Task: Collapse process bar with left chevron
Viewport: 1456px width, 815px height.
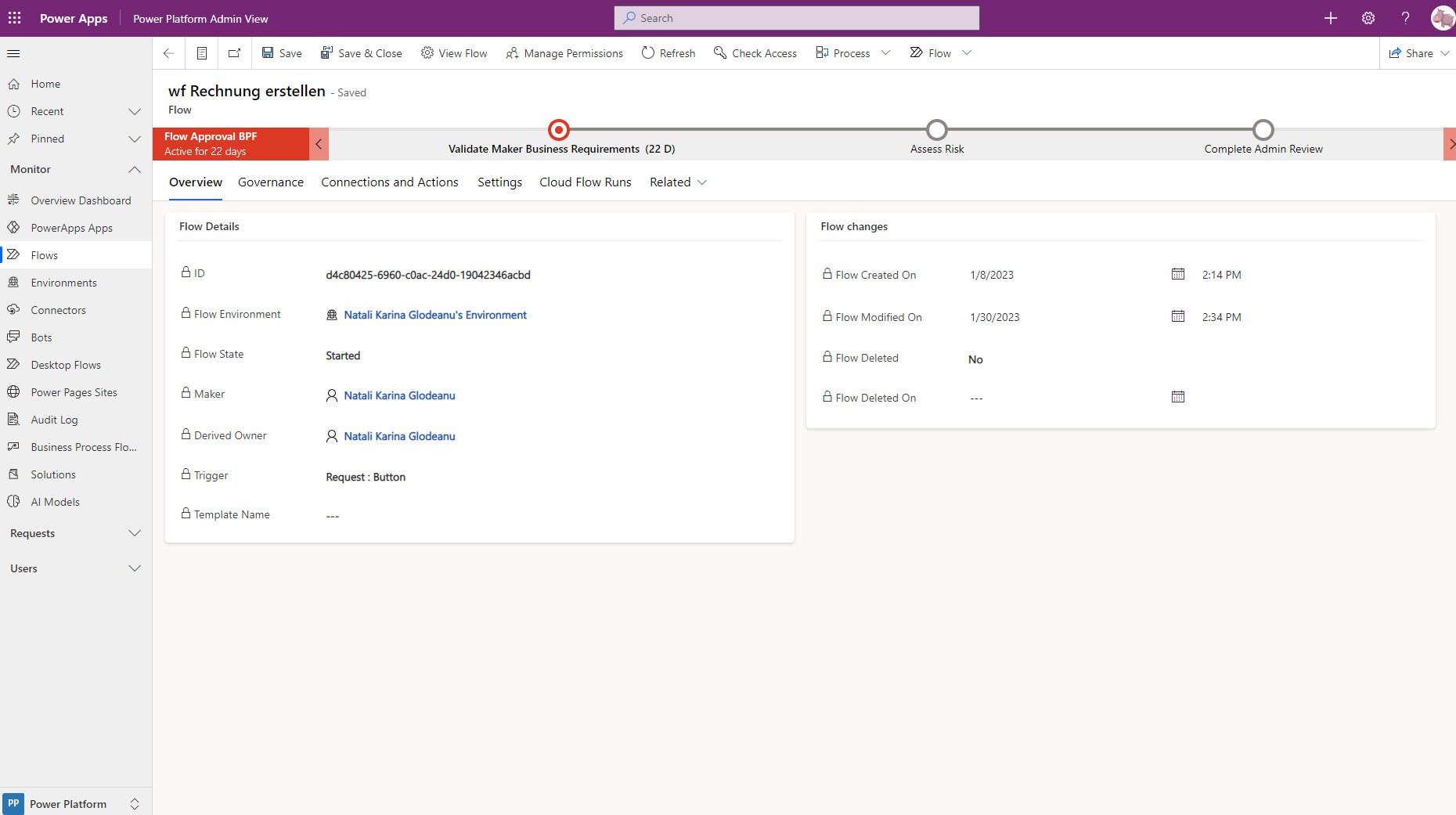Action: (x=319, y=144)
